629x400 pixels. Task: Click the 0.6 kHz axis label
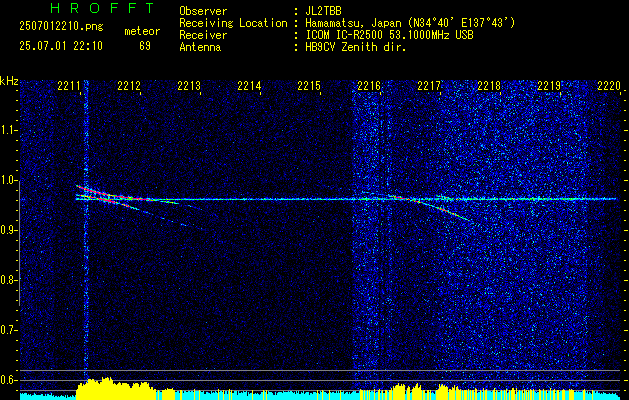coord(8,380)
